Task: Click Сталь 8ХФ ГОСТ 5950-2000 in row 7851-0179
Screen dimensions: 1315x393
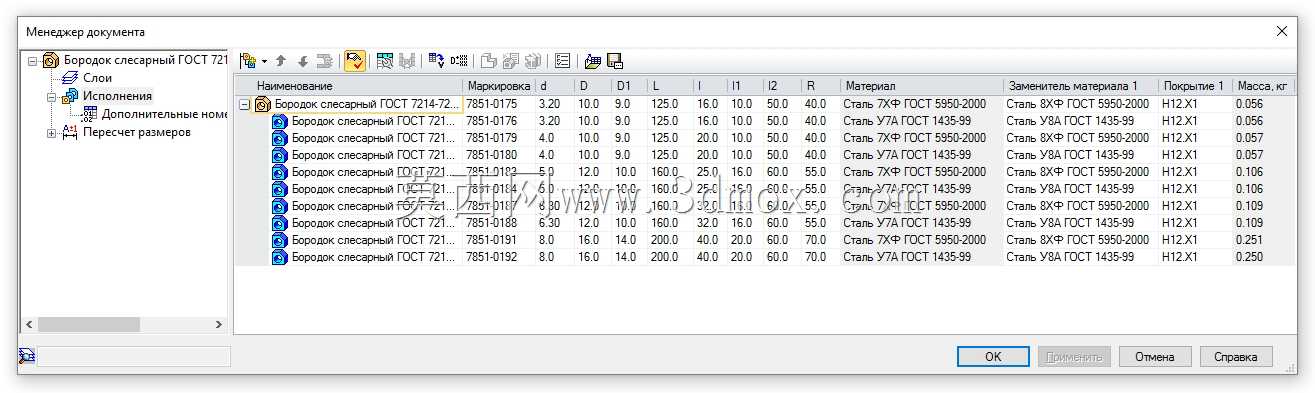Action: pos(1080,138)
